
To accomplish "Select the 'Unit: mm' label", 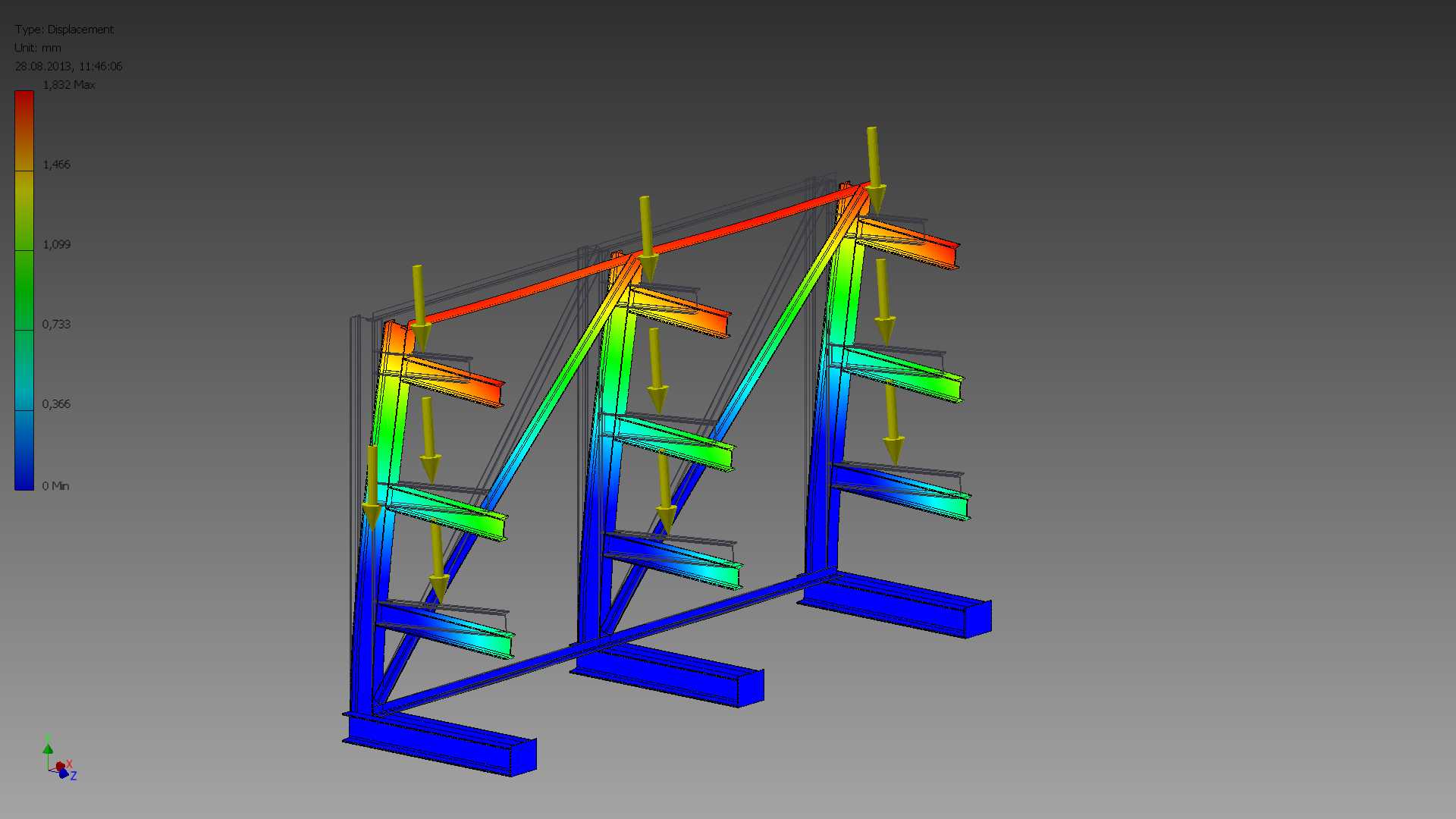I will tap(38, 48).
